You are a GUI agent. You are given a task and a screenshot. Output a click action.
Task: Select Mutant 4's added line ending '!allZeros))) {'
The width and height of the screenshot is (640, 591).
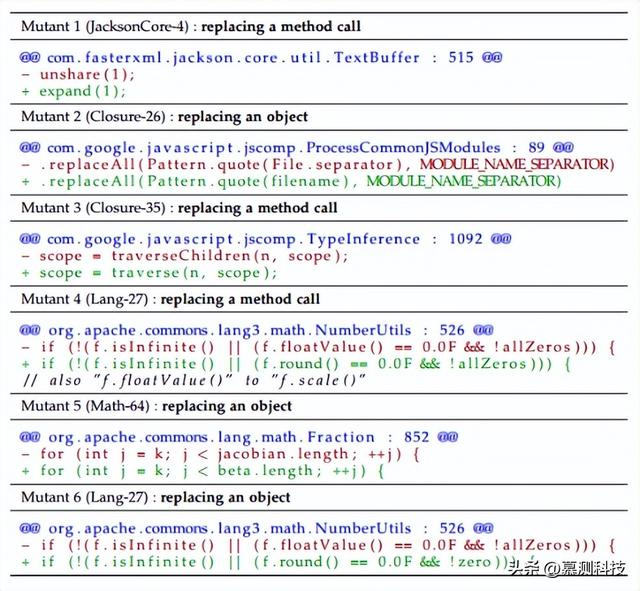[296, 364]
